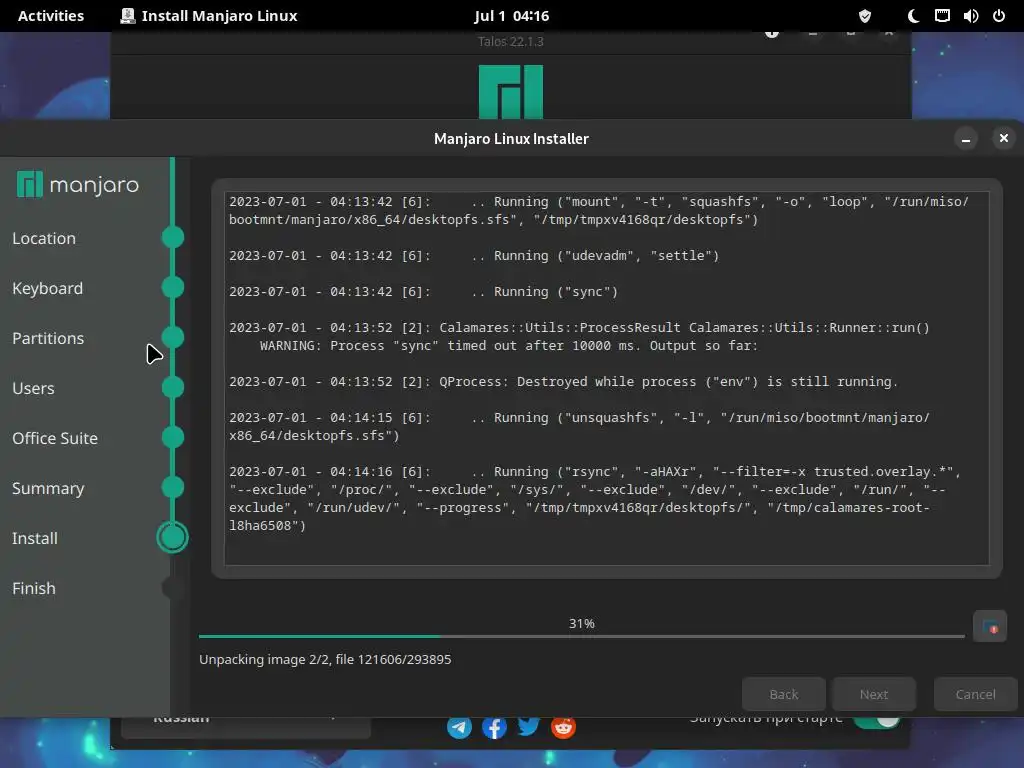Click the shield security tray icon
This screenshot has width=1024, height=768.
865,16
